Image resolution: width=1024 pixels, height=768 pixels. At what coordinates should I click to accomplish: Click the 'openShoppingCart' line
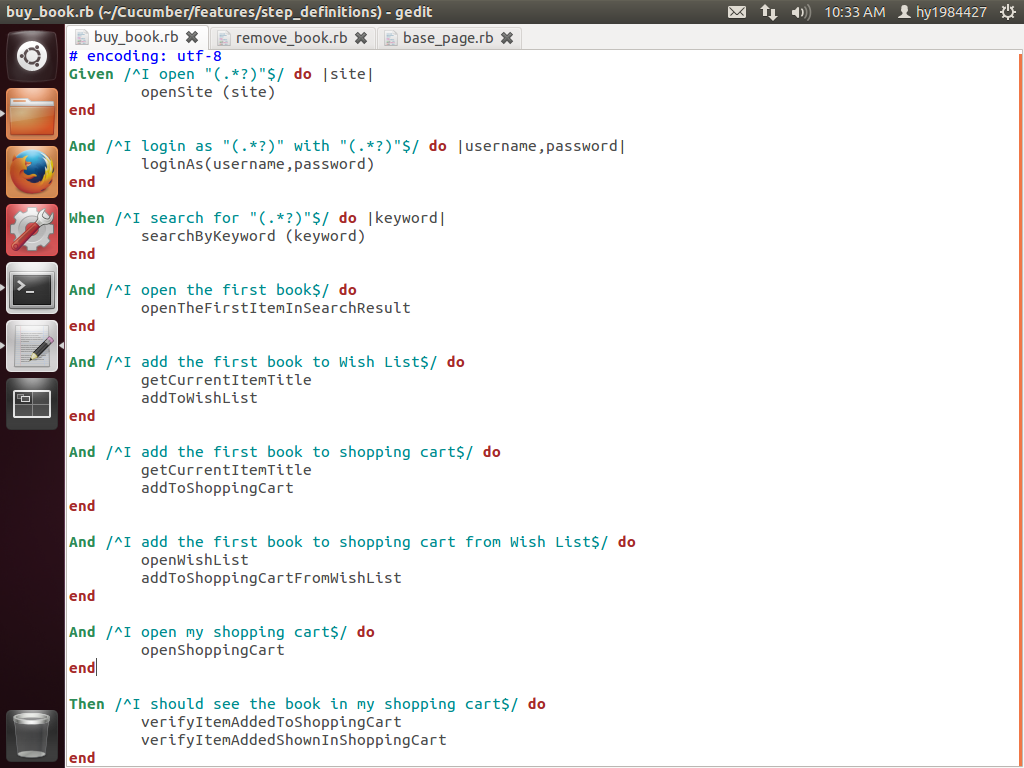(x=212, y=650)
